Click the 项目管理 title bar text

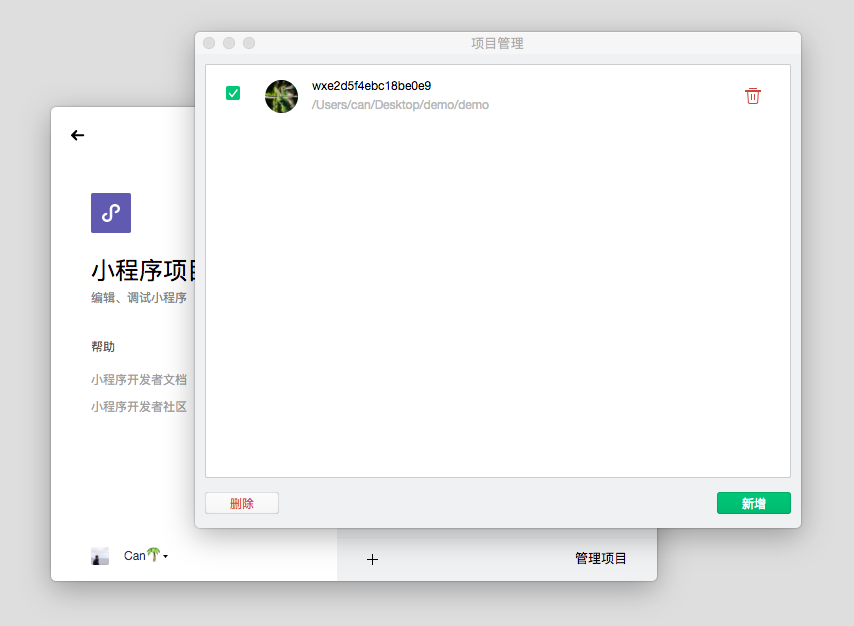click(497, 43)
